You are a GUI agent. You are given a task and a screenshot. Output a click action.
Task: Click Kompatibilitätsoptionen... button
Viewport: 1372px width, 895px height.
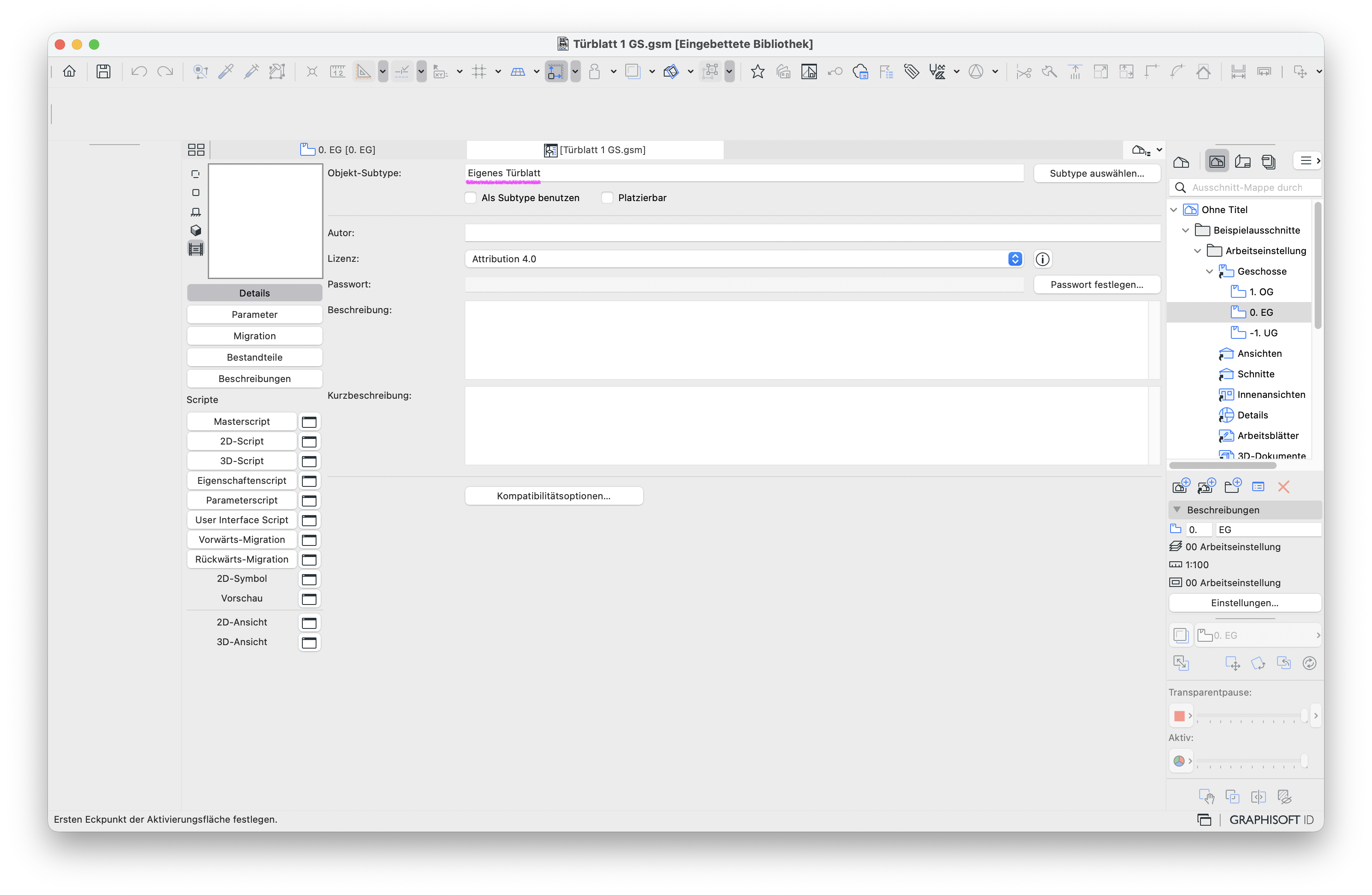553,496
